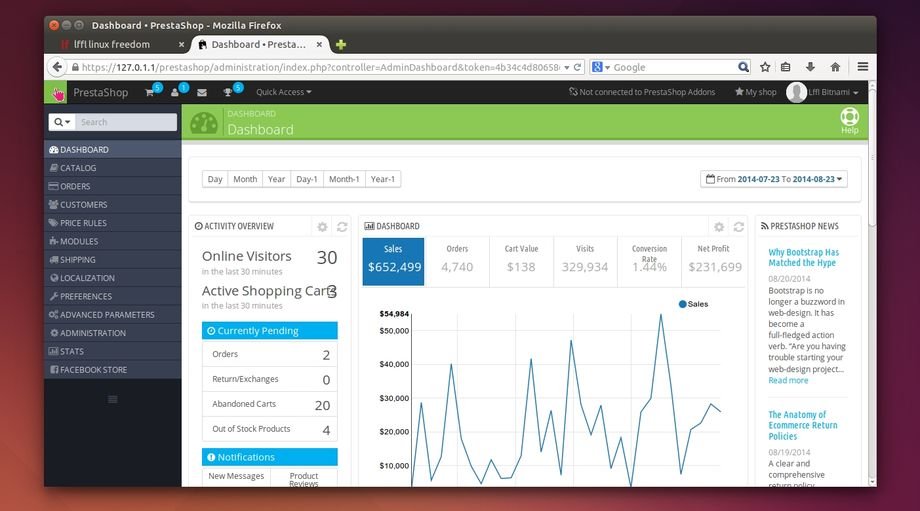
Task: Open the Help lifebuoy icon
Action: (x=849, y=119)
